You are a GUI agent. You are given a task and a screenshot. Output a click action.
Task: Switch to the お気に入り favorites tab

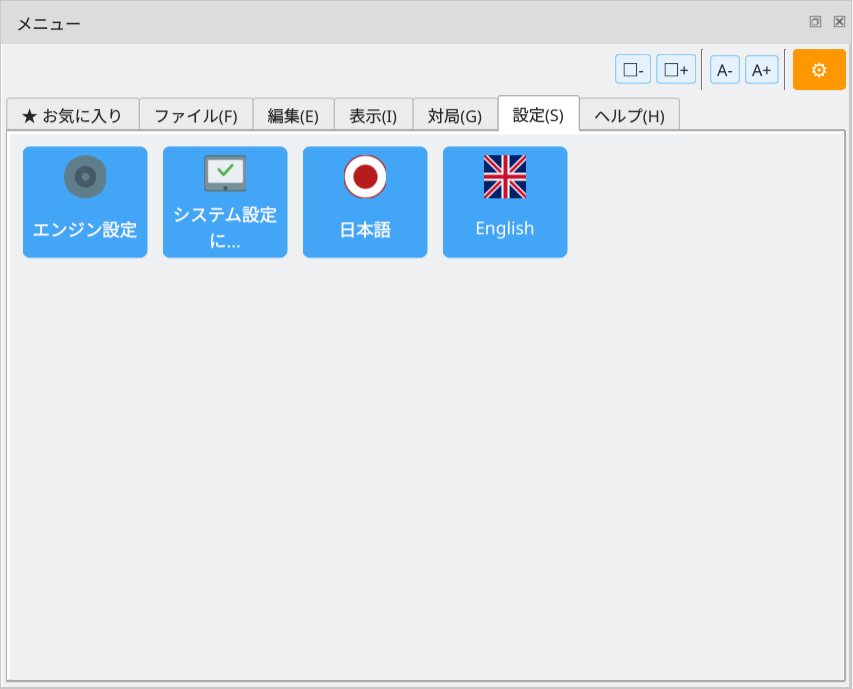[71, 114]
